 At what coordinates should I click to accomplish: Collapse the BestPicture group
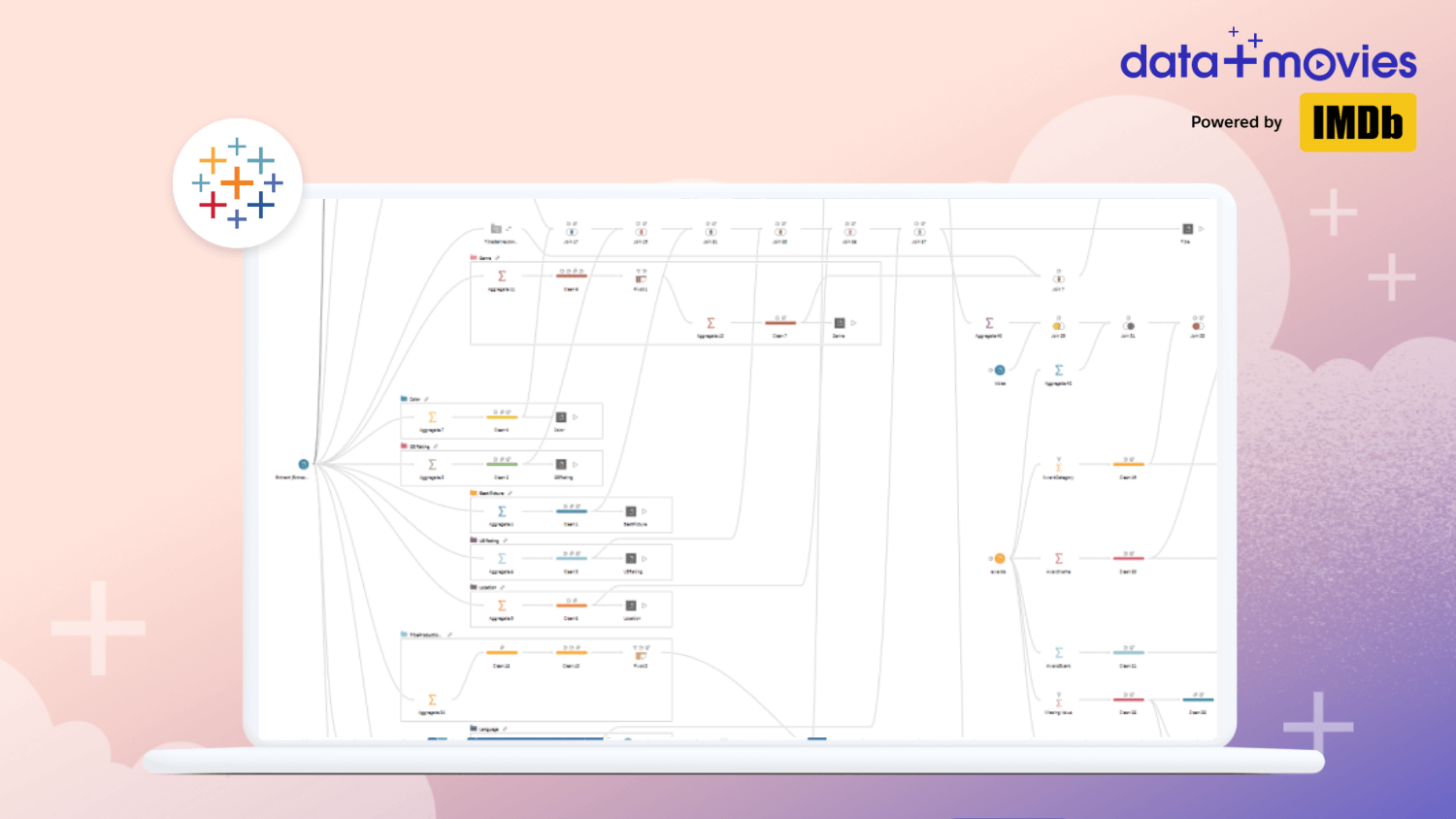tap(510, 493)
